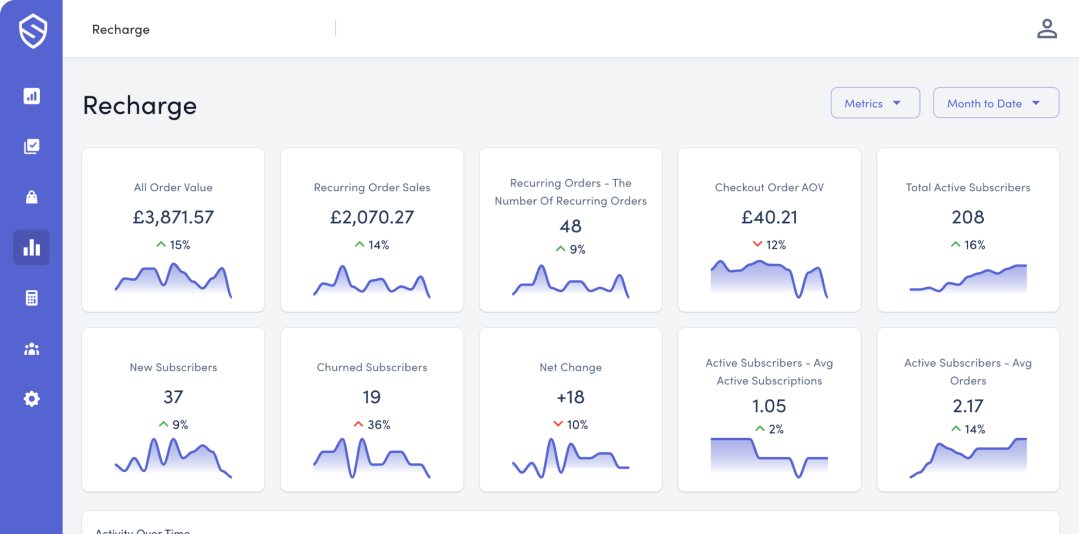The width and height of the screenshot is (1079, 534).
Task: Select the highlighted bar chart sidebar icon
Action: tap(31, 247)
